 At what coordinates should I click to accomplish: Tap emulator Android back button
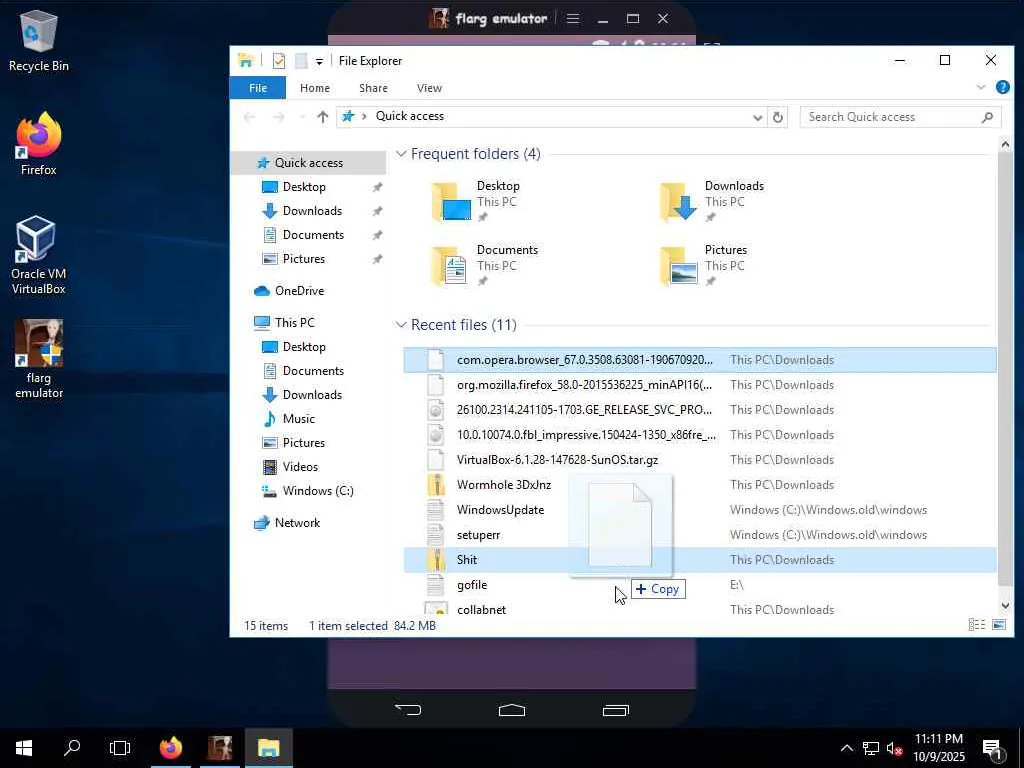pos(408,710)
